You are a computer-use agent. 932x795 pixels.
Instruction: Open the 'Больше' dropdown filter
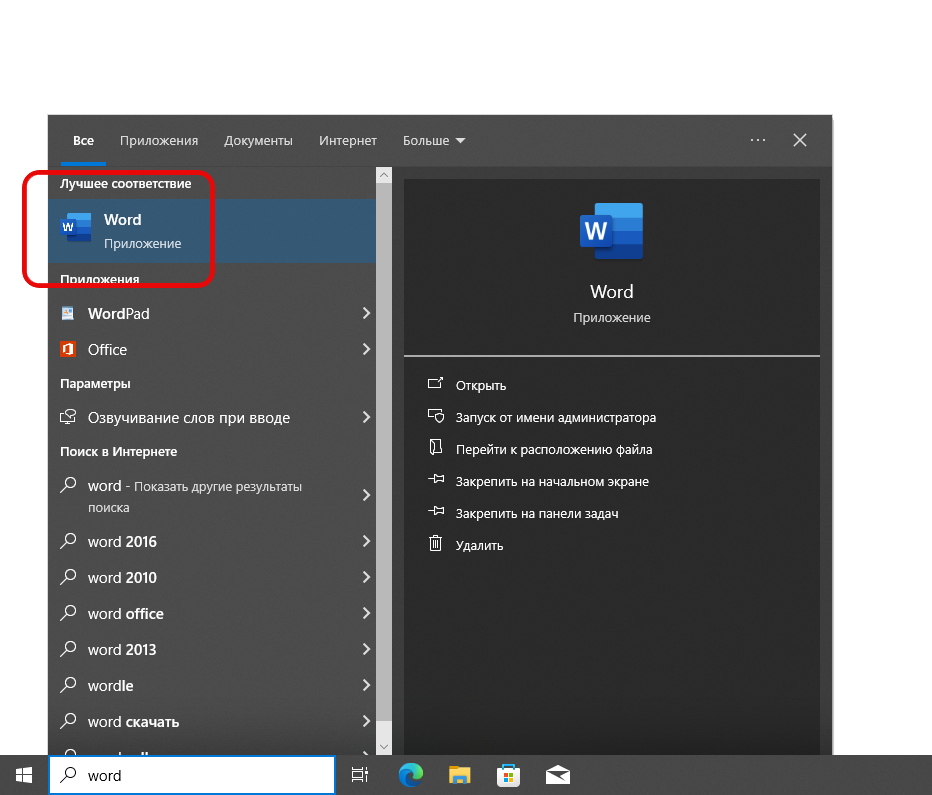pyautogui.click(x=434, y=141)
